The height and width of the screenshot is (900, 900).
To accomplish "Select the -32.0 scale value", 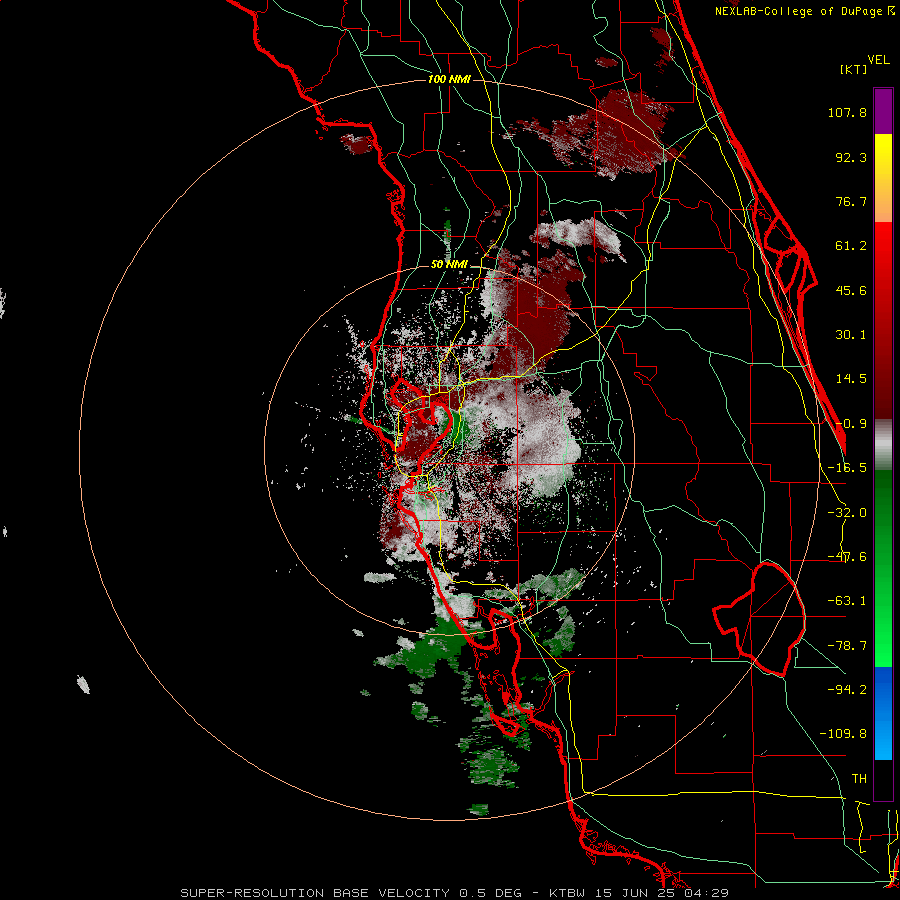I will [847, 513].
